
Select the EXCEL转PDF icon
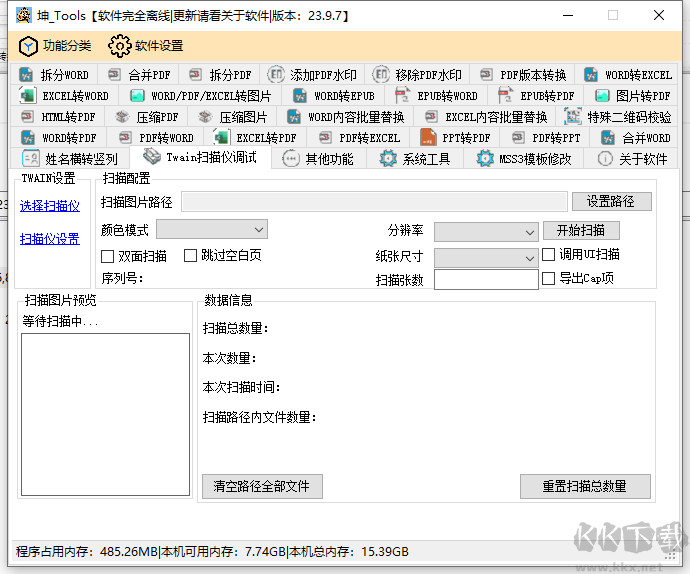(221, 137)
